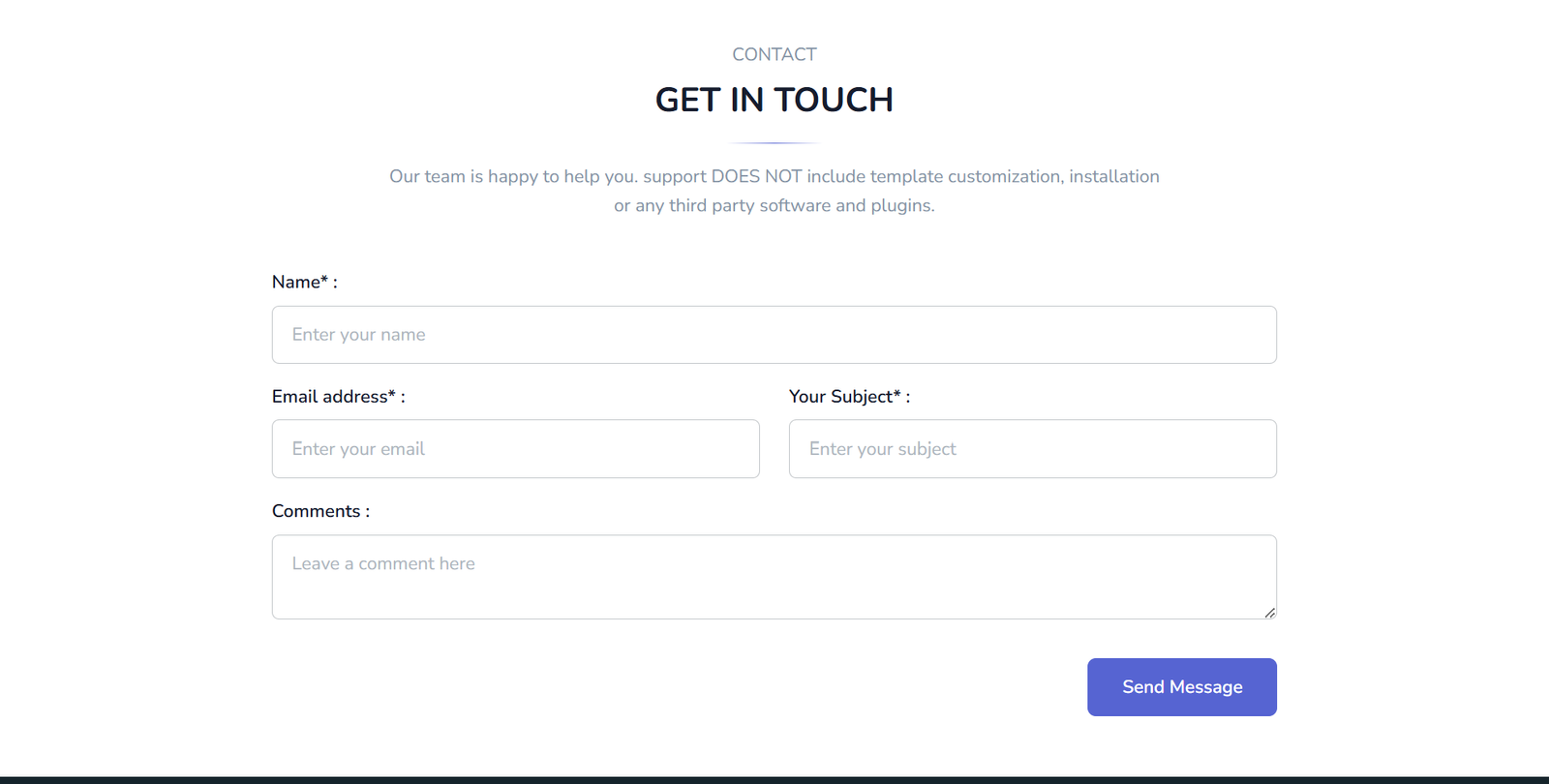1549x784 pixels.
Task: Submit the form with Send Message
Action: 1182,687
